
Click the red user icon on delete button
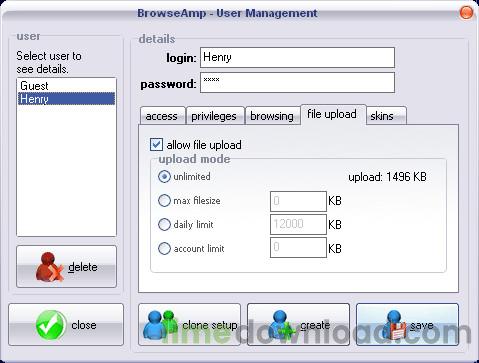tap(49, 267)
